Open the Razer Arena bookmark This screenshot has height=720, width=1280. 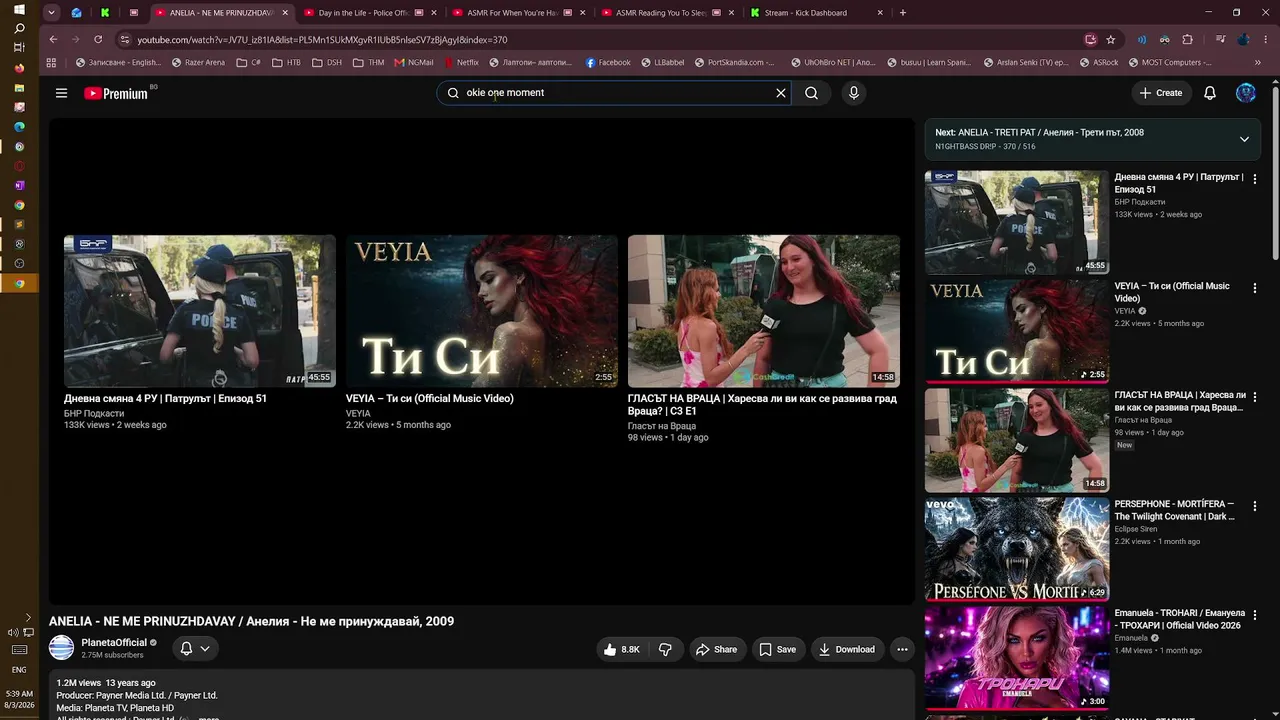pos(198,62)
